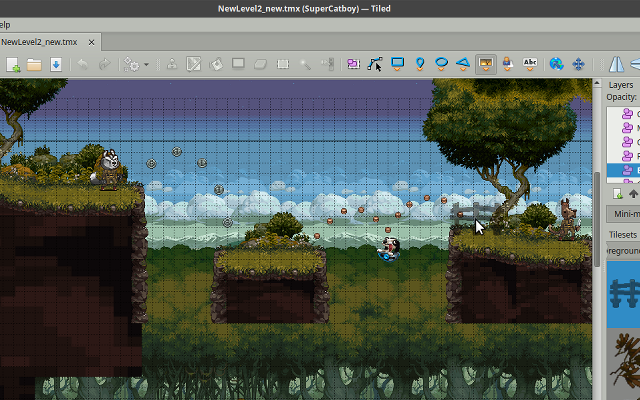Select the Shape Fill rectangle tool
Screen dimensions: 640x400
(238, 64)
